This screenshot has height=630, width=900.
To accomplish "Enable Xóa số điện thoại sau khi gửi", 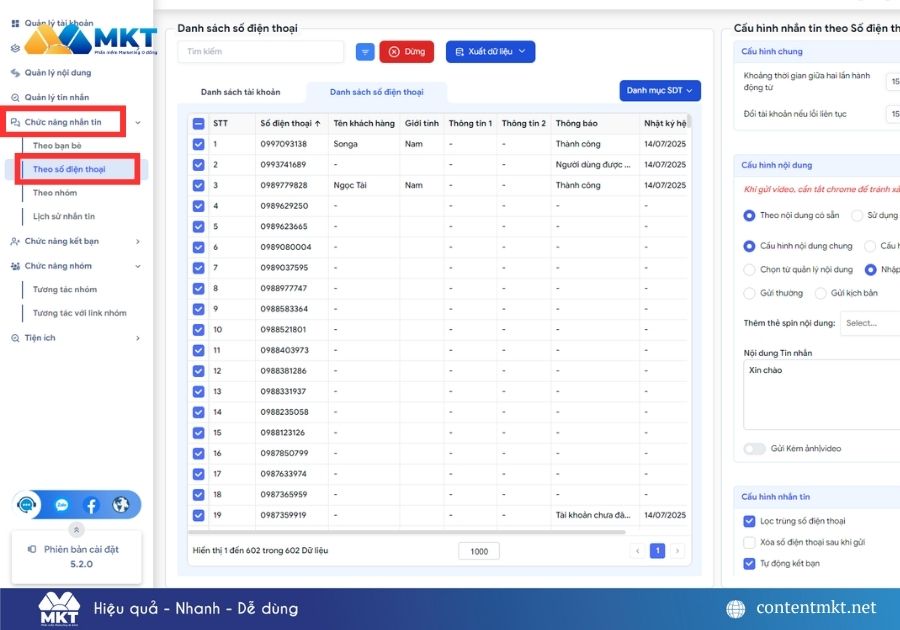I will click(749, 542).
